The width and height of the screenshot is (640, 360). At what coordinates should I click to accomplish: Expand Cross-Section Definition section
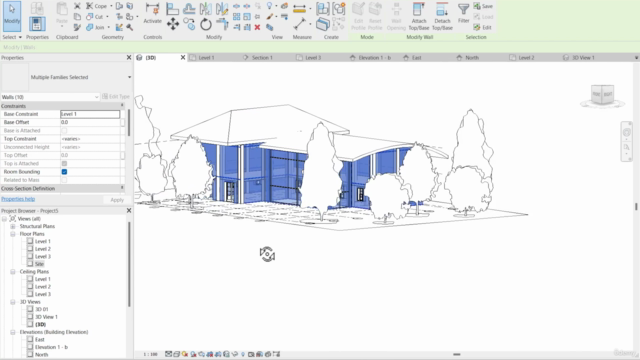pyautogui.click(x=122, y=188)
